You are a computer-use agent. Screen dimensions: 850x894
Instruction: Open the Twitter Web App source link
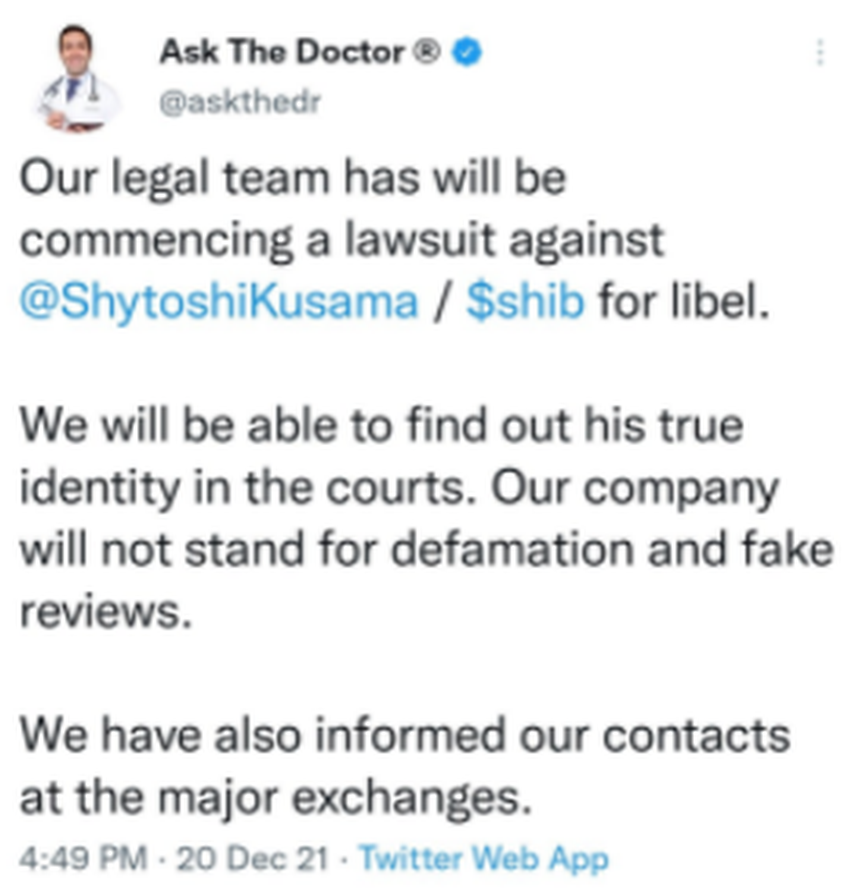[484, 859]
